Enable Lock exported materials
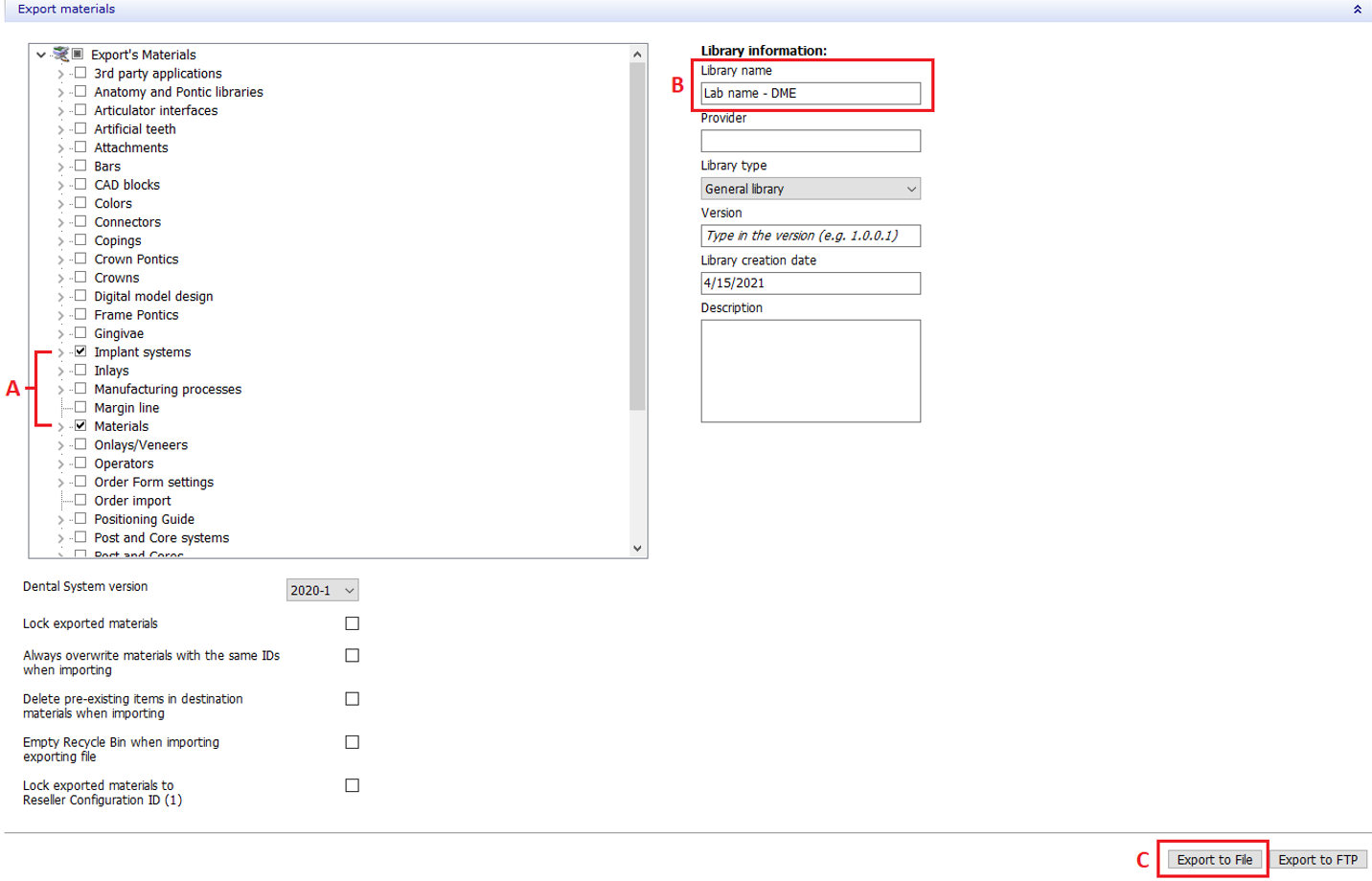 353,622
